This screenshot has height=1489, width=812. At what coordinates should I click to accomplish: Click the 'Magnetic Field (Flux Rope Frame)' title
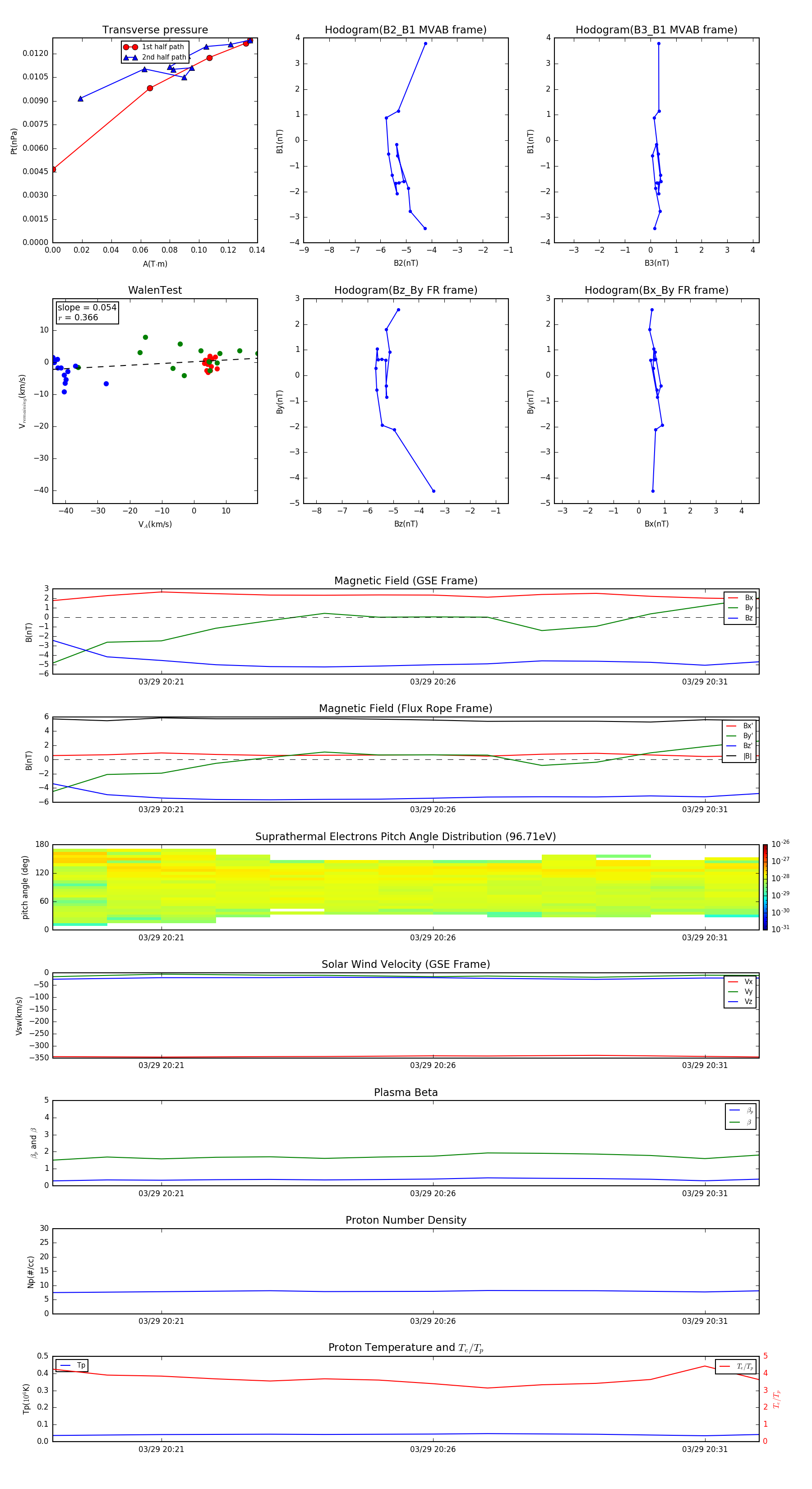[x=406, y=709]
